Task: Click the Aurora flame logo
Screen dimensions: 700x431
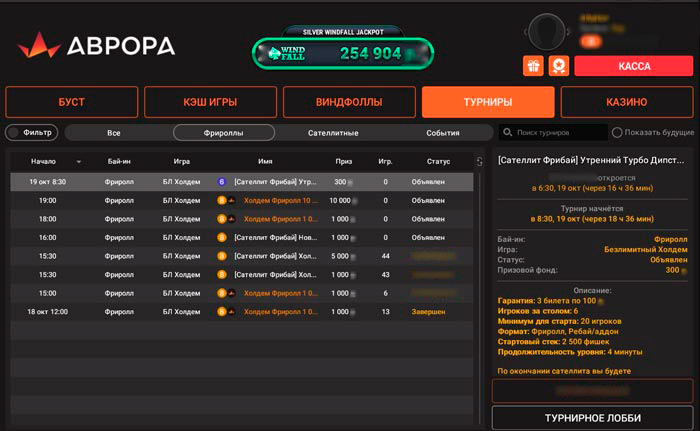Action: pos(39,45)
